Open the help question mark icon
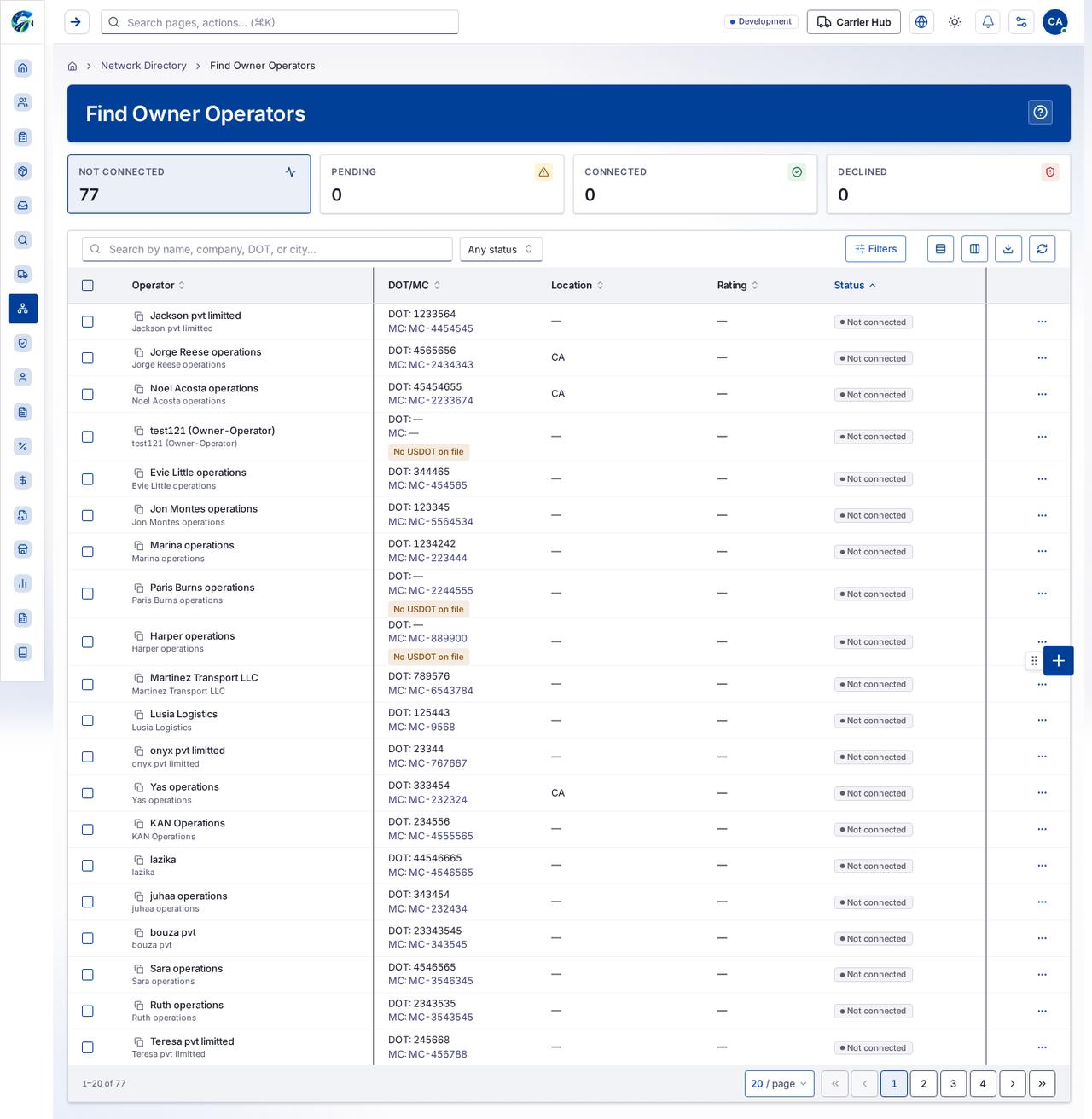 1040,113
